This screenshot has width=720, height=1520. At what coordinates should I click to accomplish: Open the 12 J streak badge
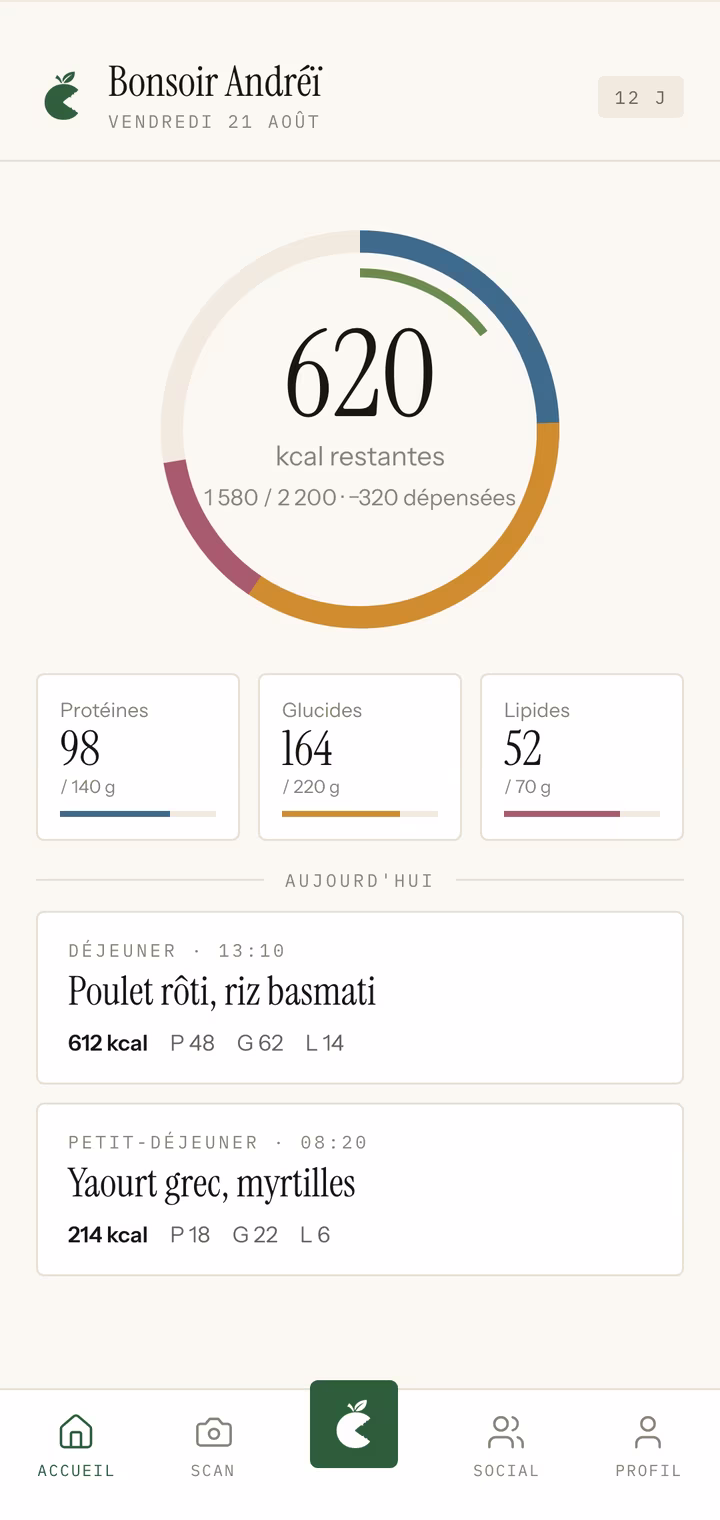point(641,97)
